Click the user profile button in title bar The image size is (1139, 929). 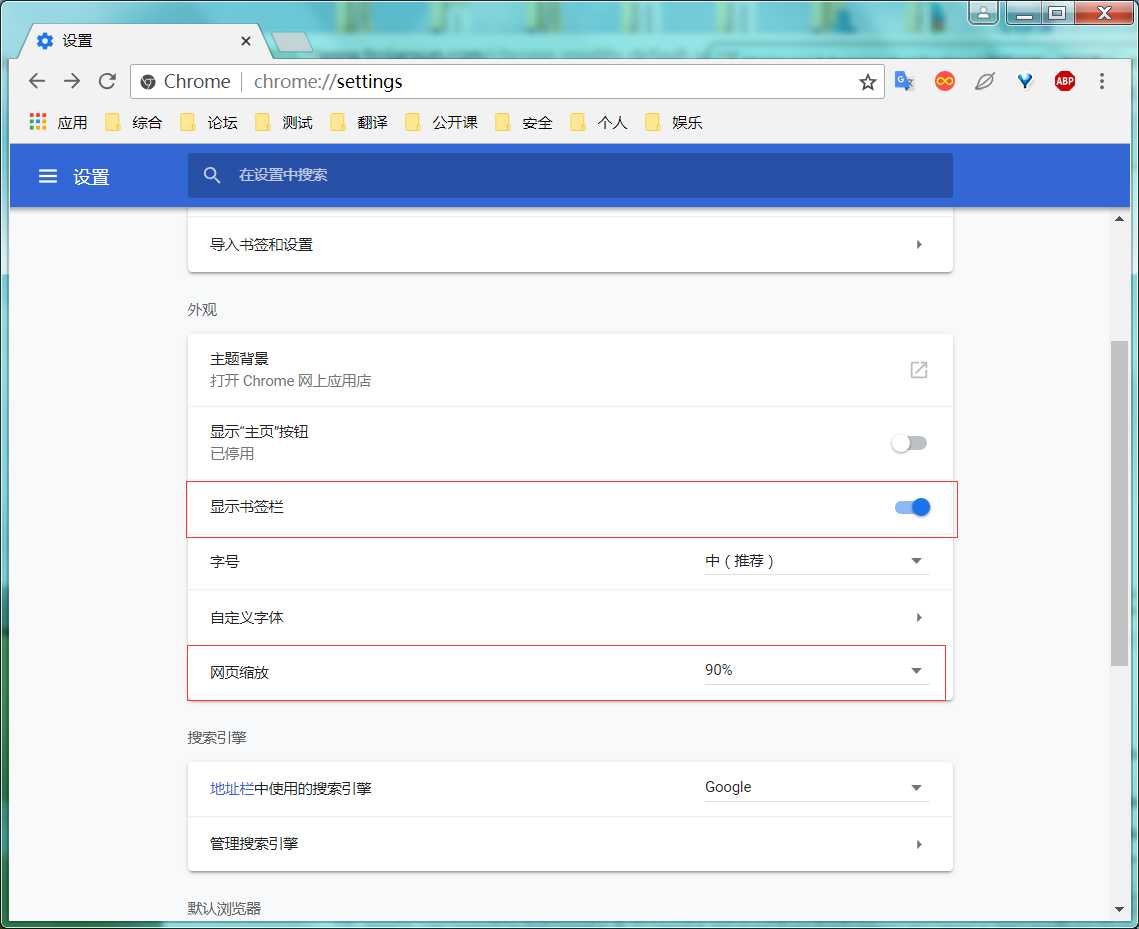[983, 12]
